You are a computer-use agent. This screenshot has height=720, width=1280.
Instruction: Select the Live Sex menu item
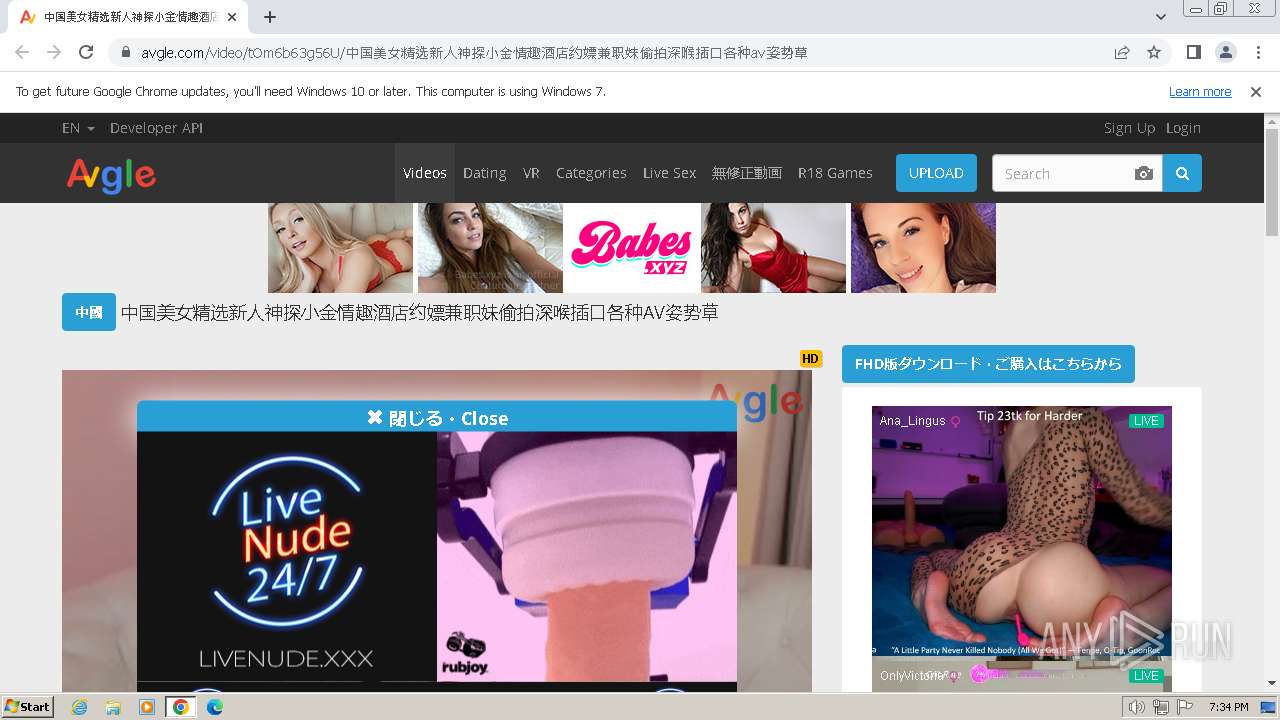pyautogui.click(x=669, y=173)
